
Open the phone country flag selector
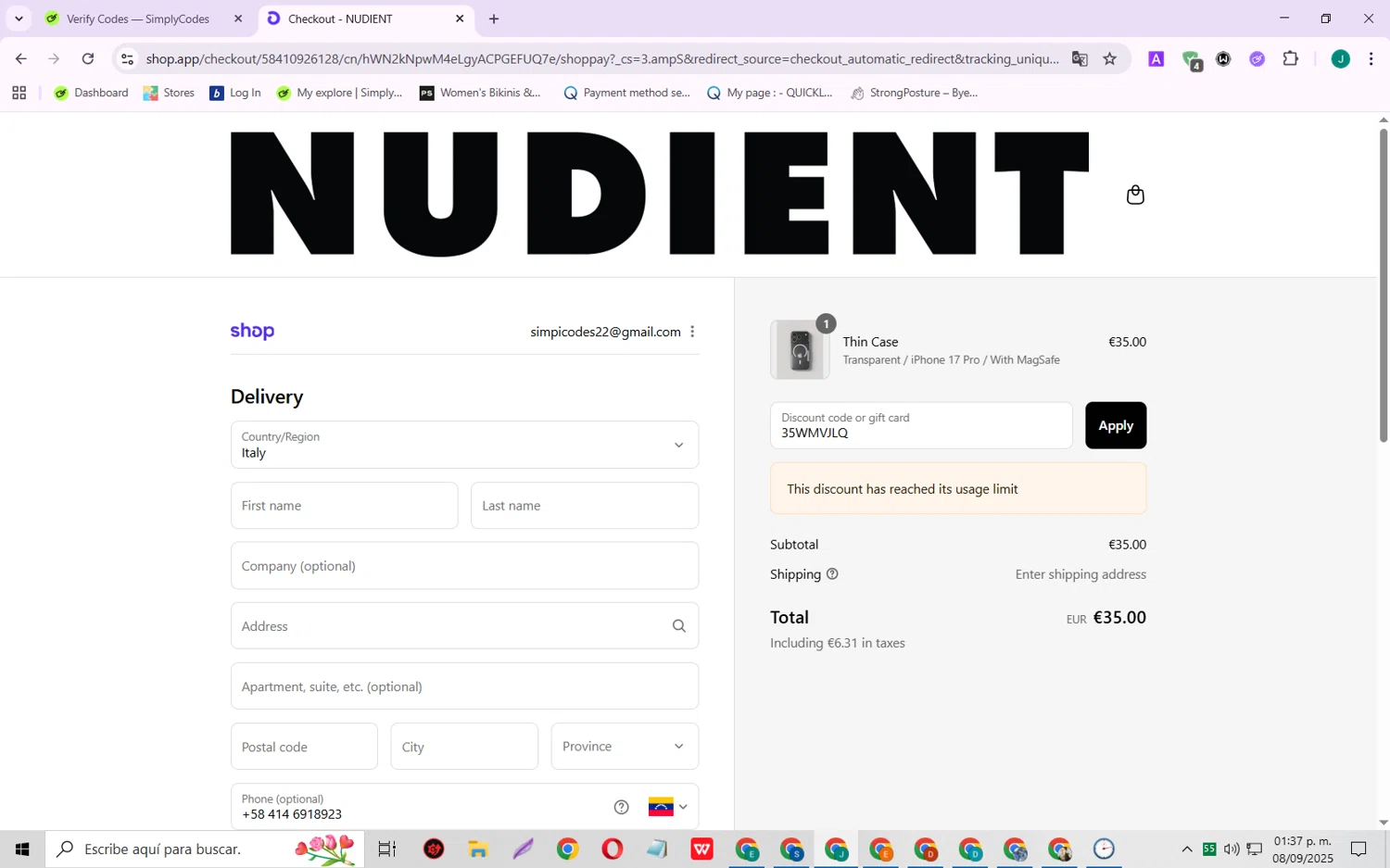(668, 807)
